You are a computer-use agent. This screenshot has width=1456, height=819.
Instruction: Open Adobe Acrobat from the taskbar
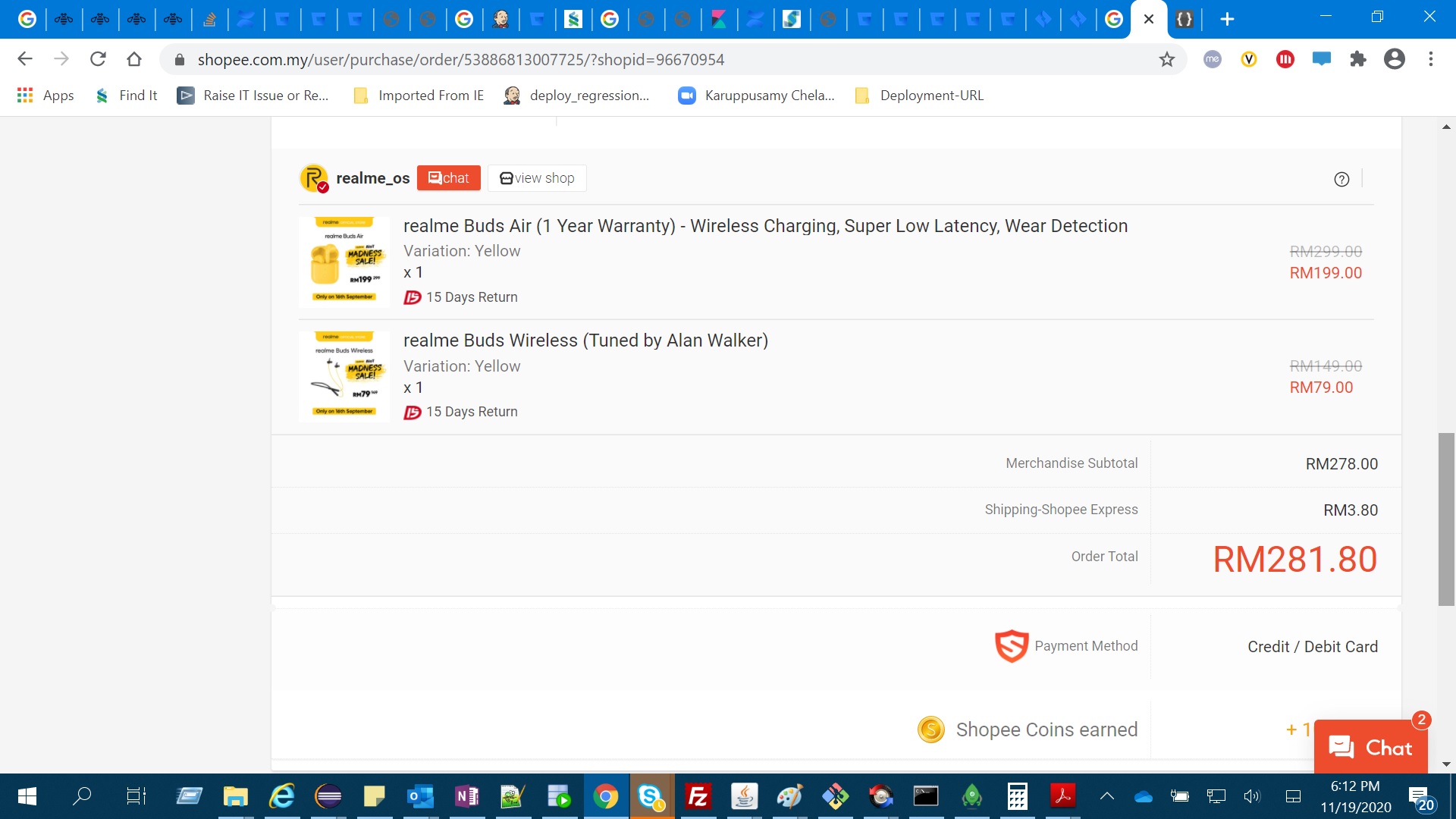pos(1063,796)
